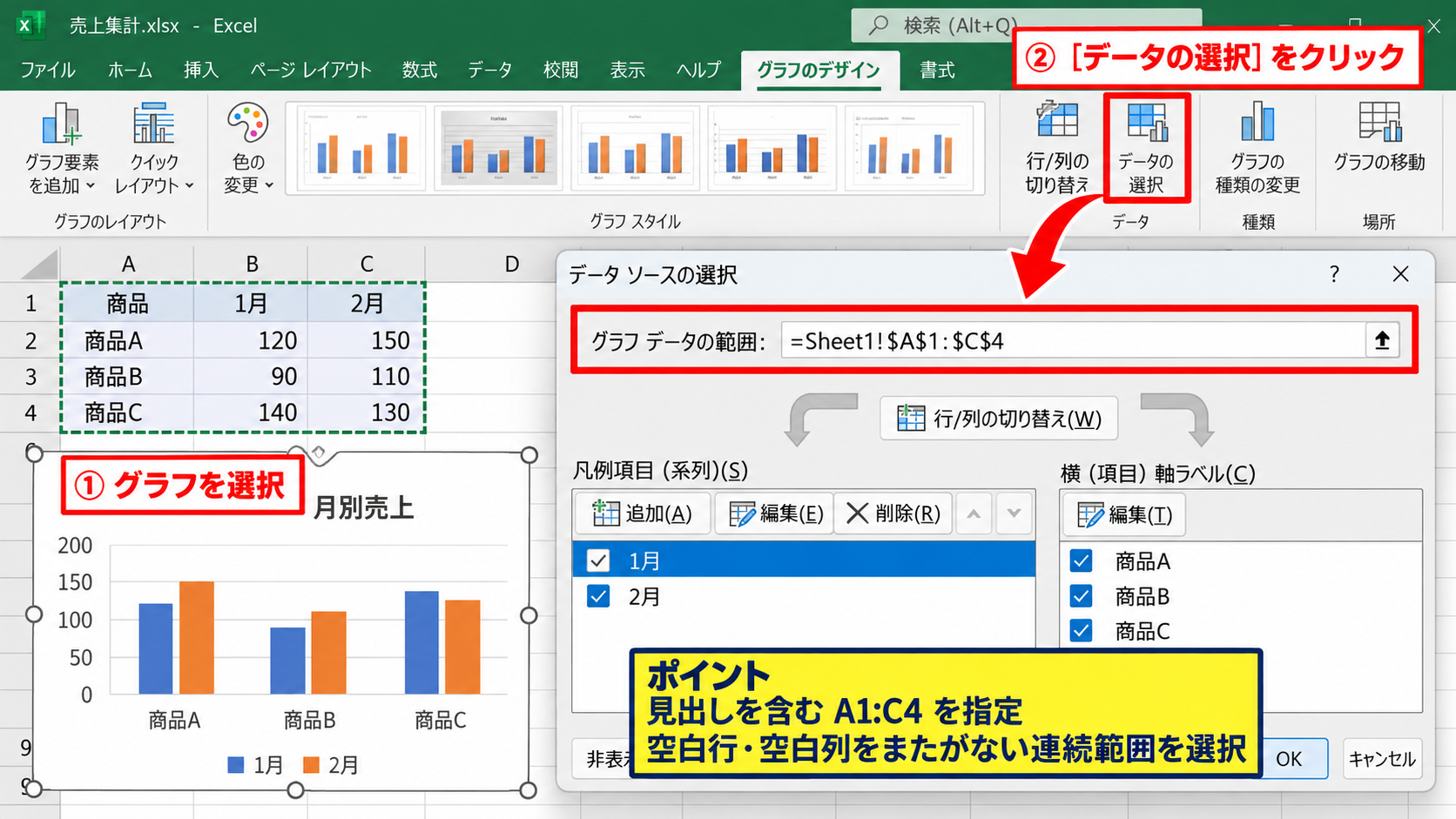The image size is (1456, 819).
Task: Select the 2月 row in series list
Action: click(x=804, y=596)
